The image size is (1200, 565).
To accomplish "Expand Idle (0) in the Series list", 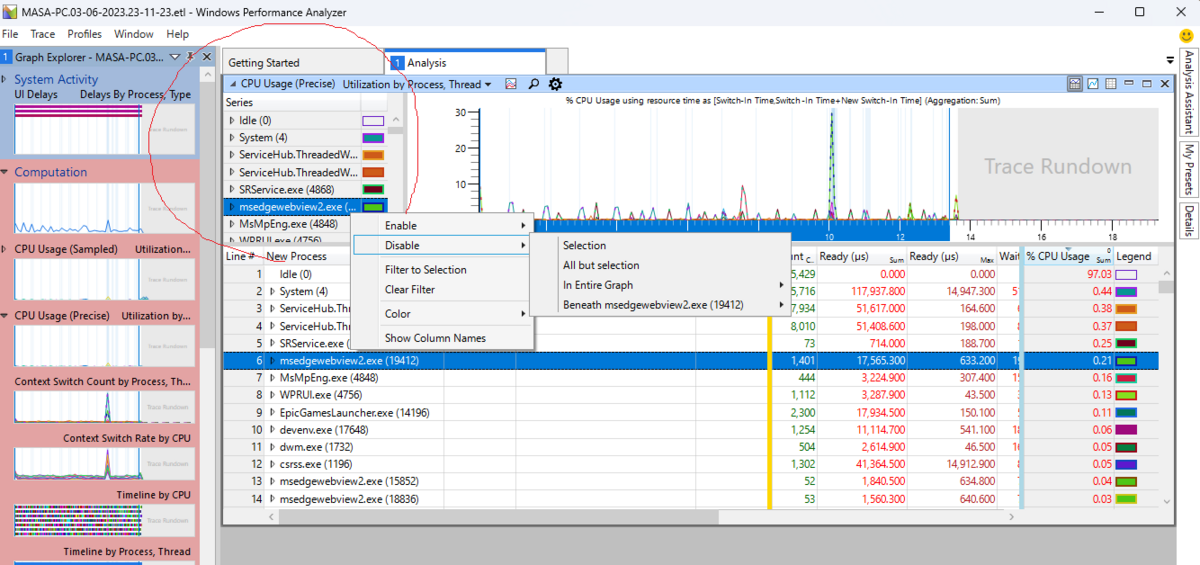I will pyautogui.click(x=232, y=120).
